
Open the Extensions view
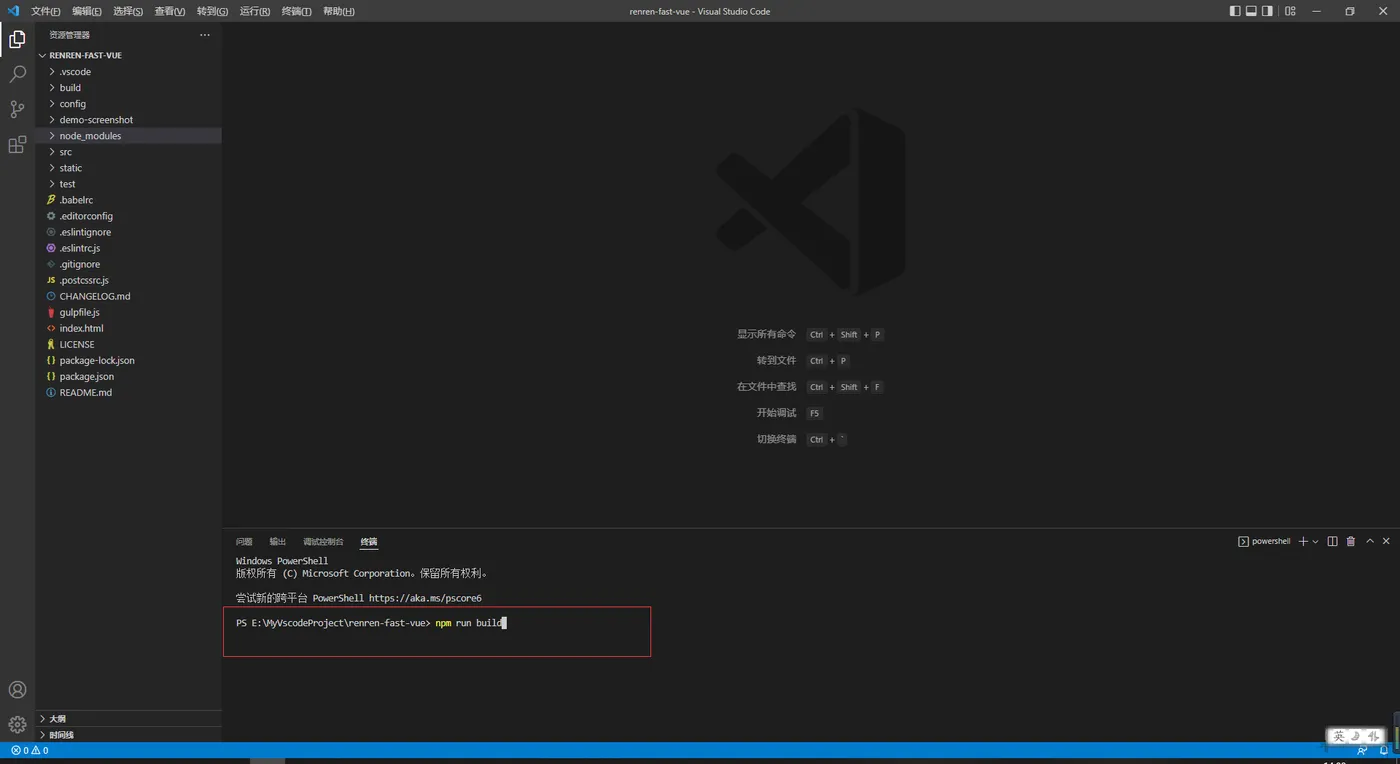click(17, 145)
